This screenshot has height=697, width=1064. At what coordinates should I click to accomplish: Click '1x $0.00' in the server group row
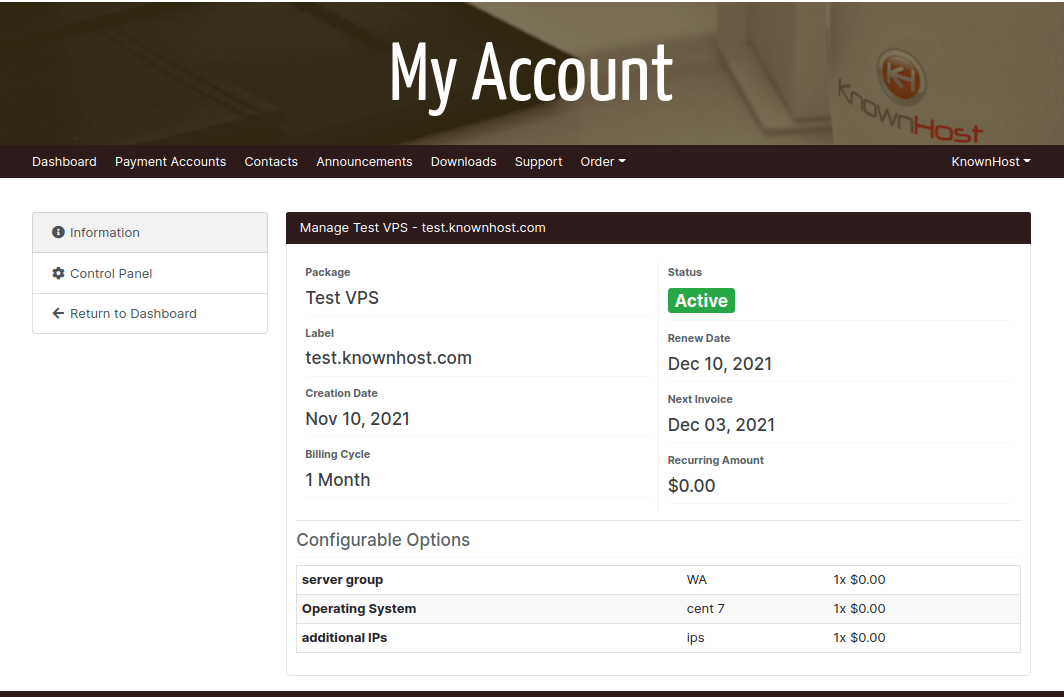(859, 580)
